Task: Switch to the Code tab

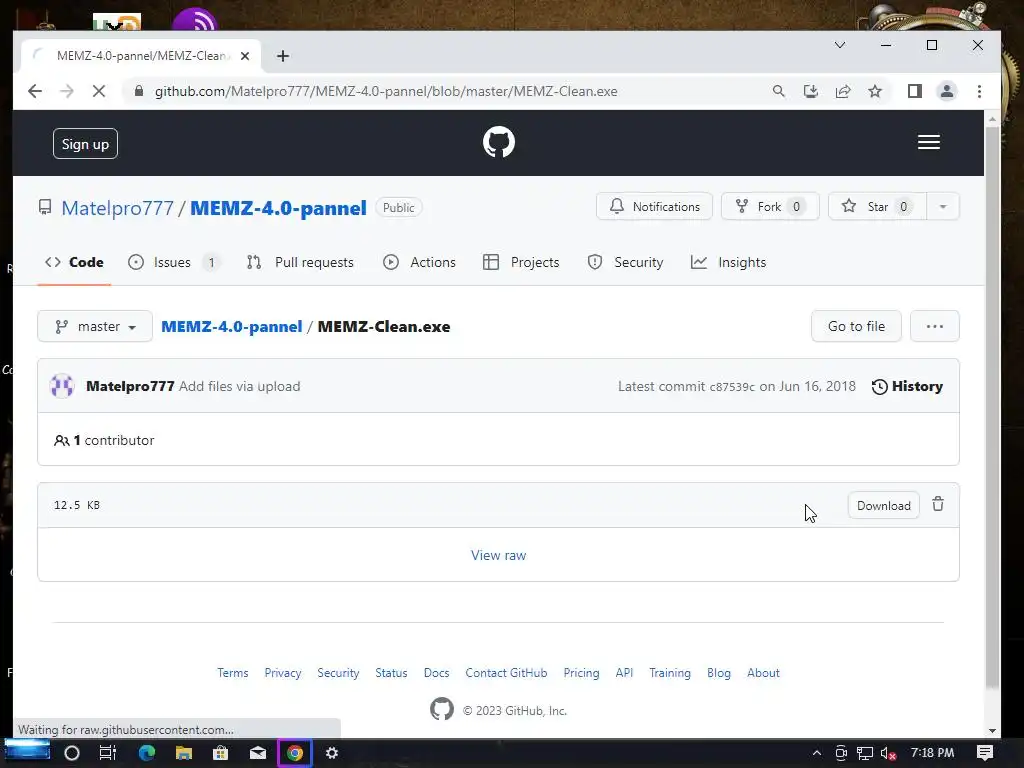Action: tap(74, 263)
